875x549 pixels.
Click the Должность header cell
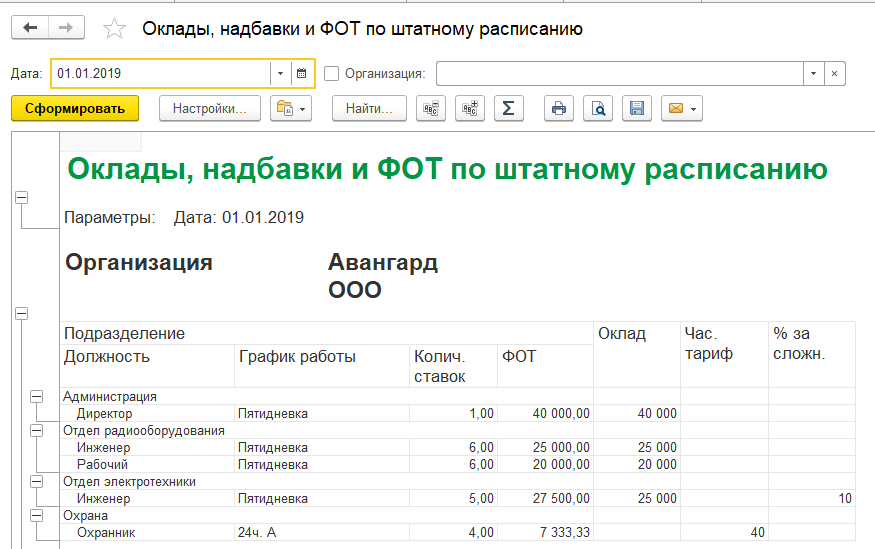coord(147,365)
